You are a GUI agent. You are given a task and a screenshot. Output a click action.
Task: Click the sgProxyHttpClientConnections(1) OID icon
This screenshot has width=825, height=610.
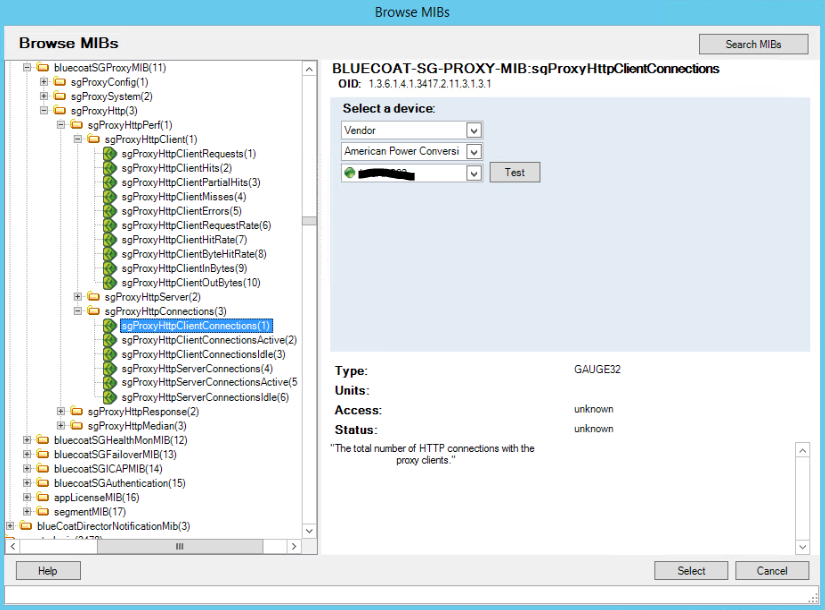(x=109, y=326)
